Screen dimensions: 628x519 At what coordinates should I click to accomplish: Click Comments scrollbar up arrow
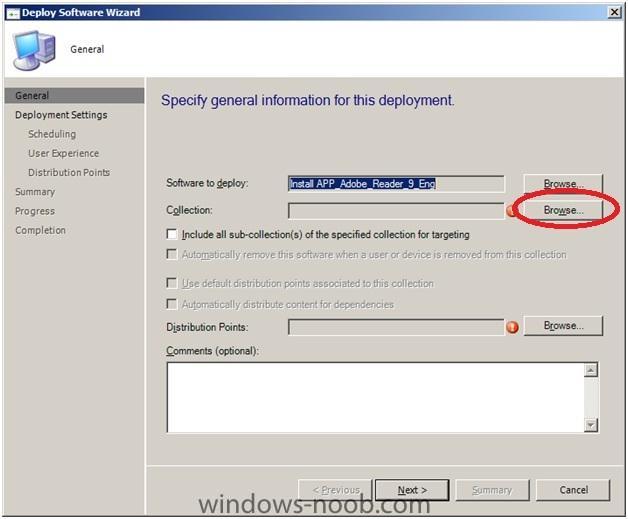[x=591, y=370]
